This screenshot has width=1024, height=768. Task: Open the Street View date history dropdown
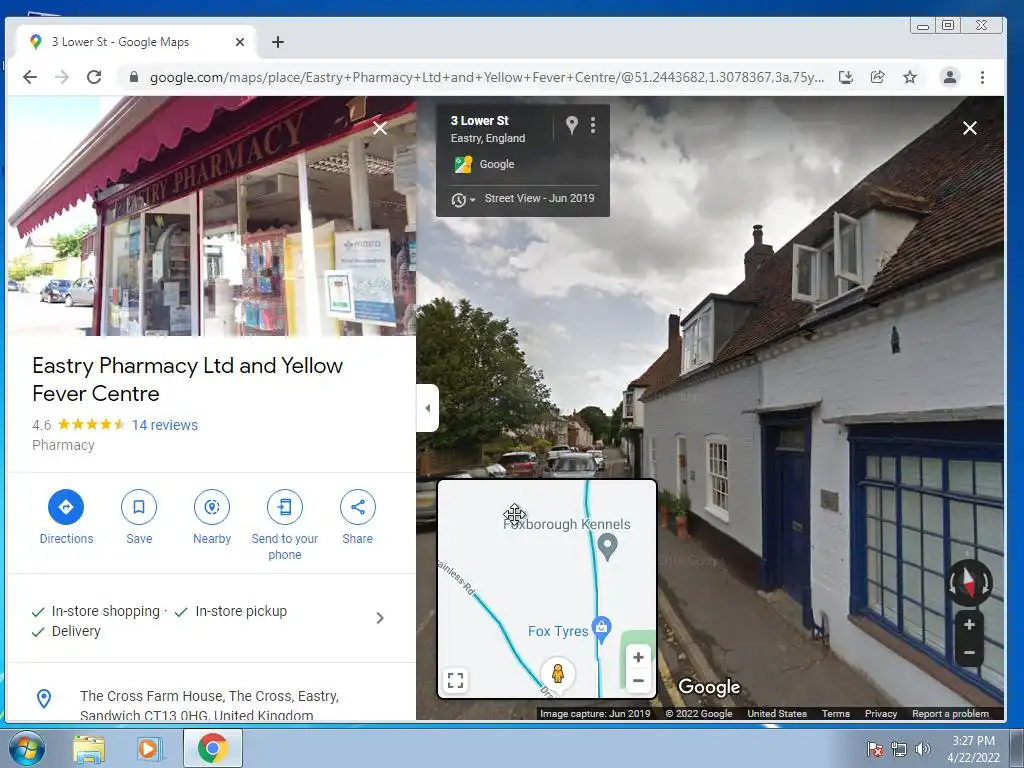point(463,199)
